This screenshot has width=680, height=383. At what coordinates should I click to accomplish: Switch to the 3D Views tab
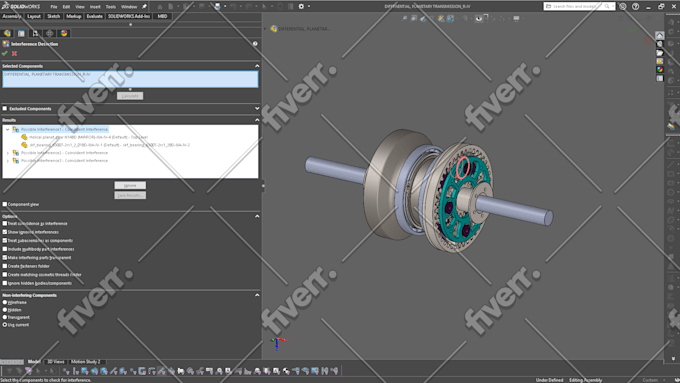click(56, 362)
